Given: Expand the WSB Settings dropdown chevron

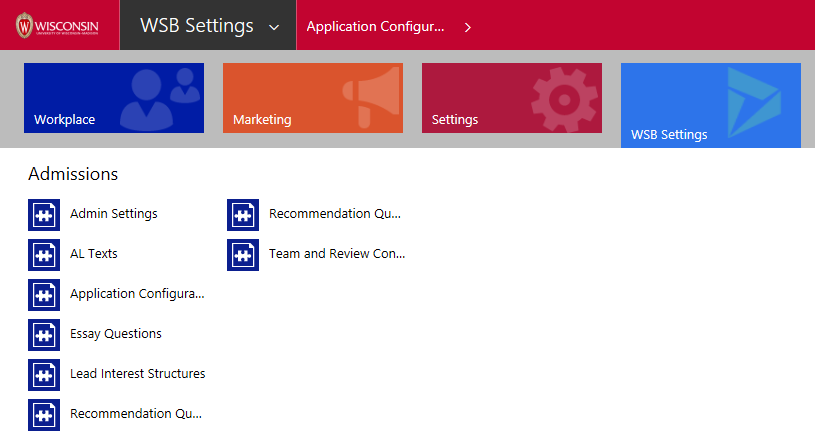Looking at the screenshot, I should 274,27.
